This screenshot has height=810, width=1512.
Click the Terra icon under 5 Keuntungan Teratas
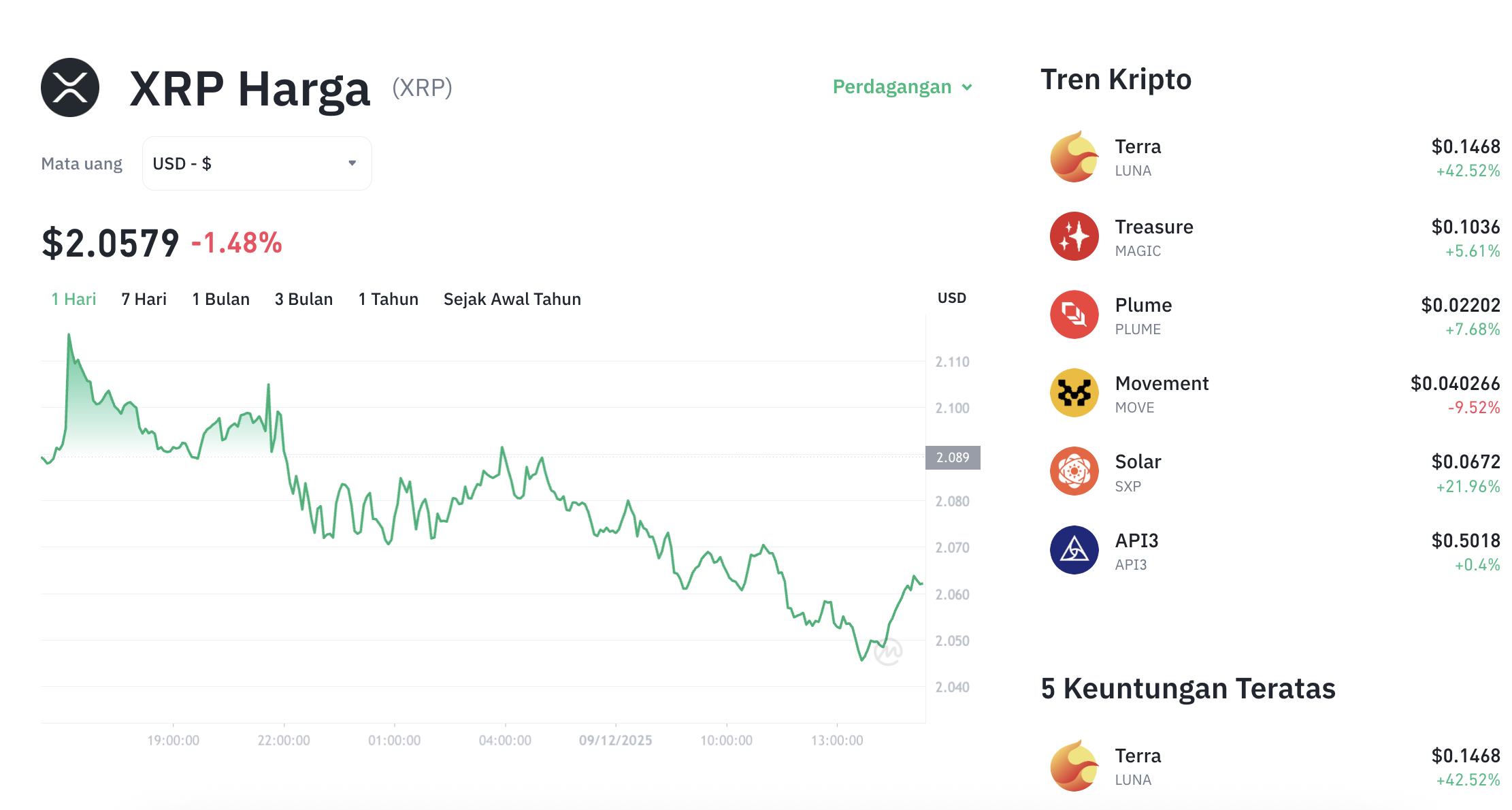tap(1074, 766)
